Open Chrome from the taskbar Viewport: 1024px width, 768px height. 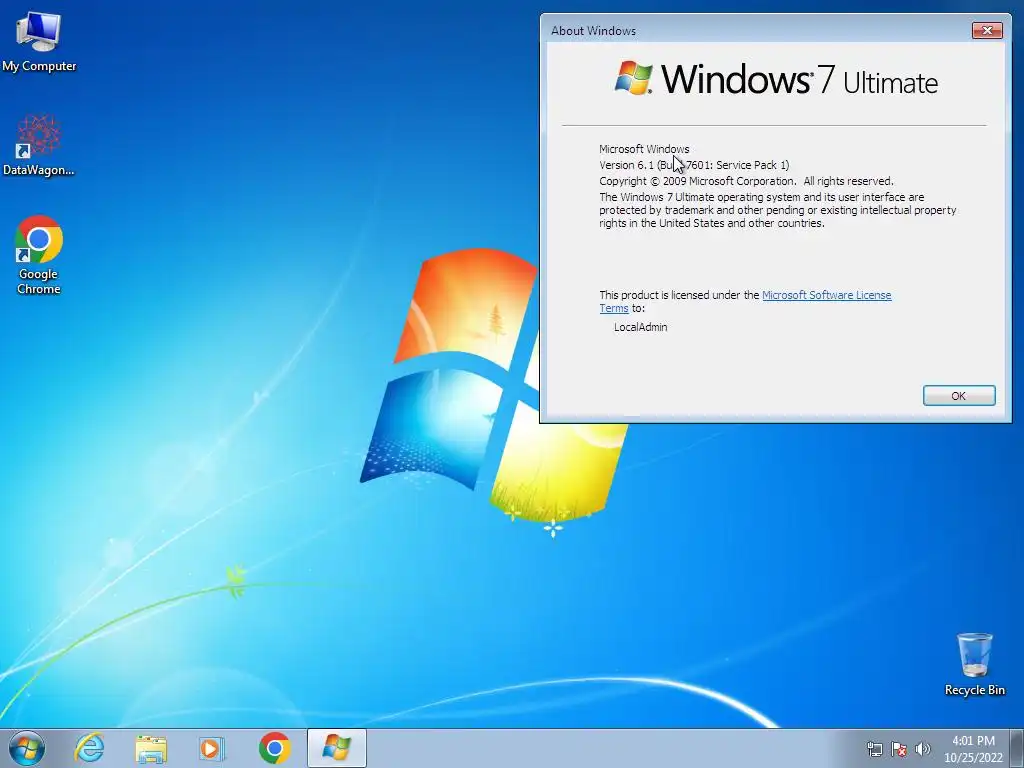(274, 748)
